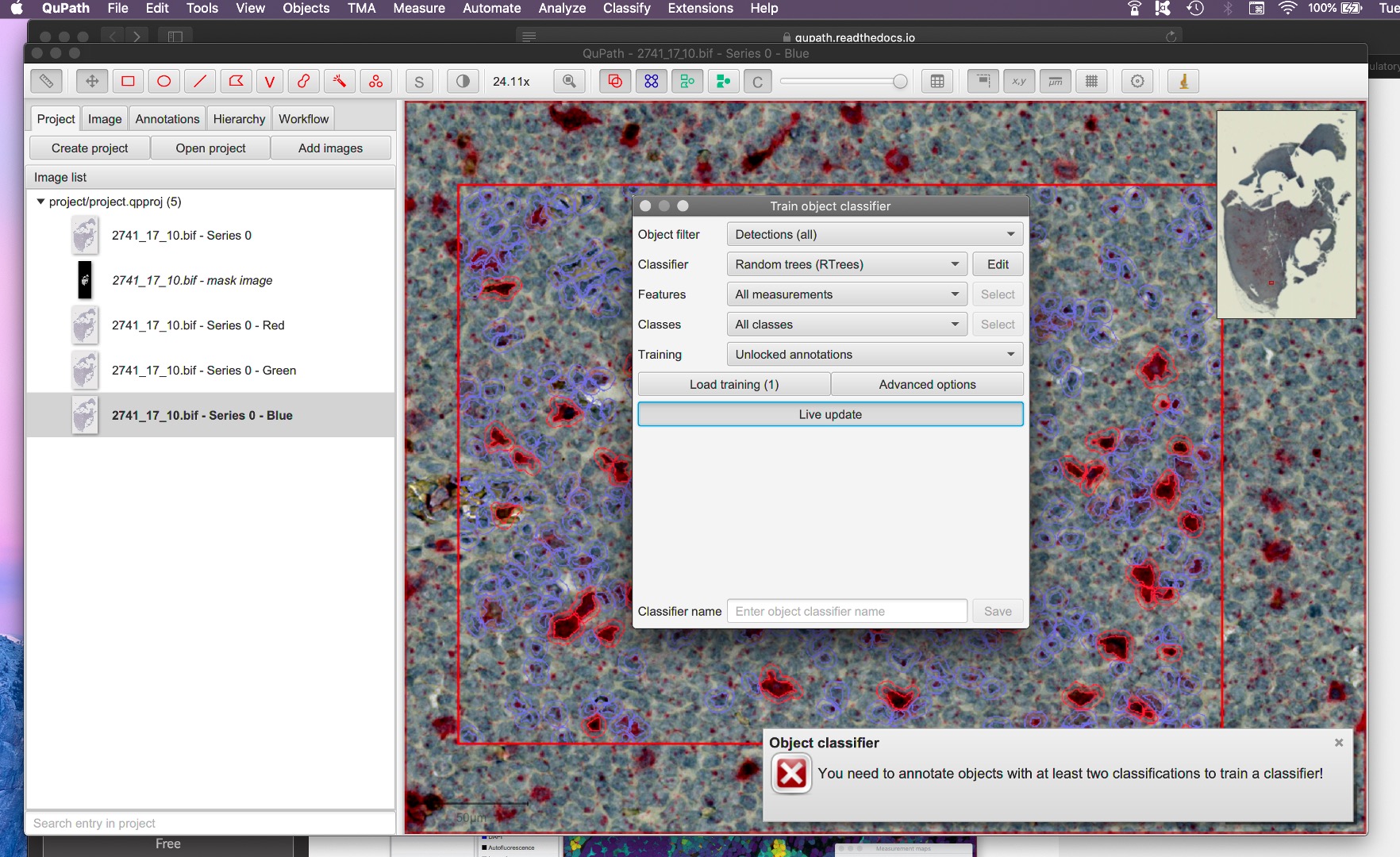Click the Live update button
This screenshot has height=857, width=1400.
click(830, 413)
